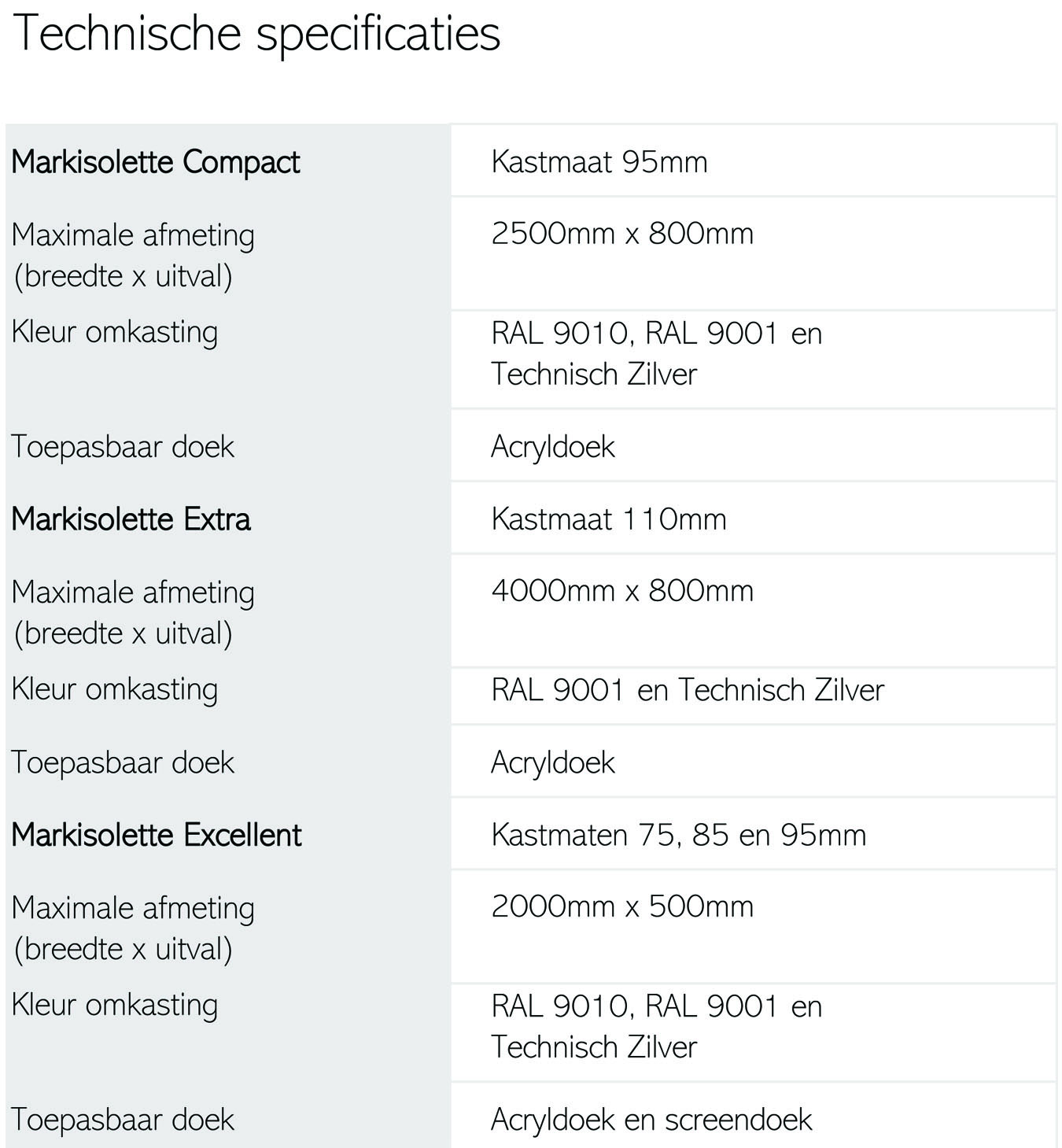This screenshot has width=1062, height=1148.
Task: Click "Kleur omkasting" label under Markisolette Excellent
Action: point(115,1005)
